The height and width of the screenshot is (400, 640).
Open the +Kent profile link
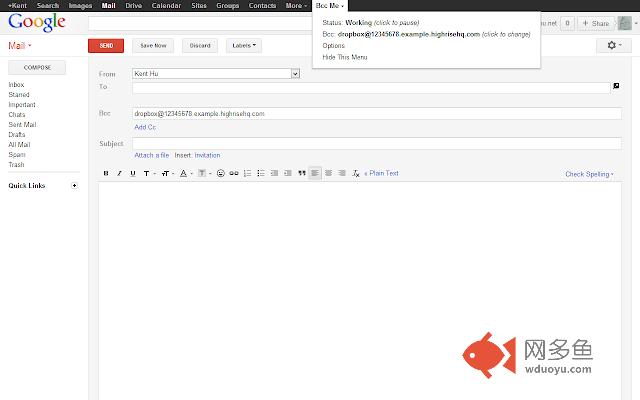click(17, 6)
